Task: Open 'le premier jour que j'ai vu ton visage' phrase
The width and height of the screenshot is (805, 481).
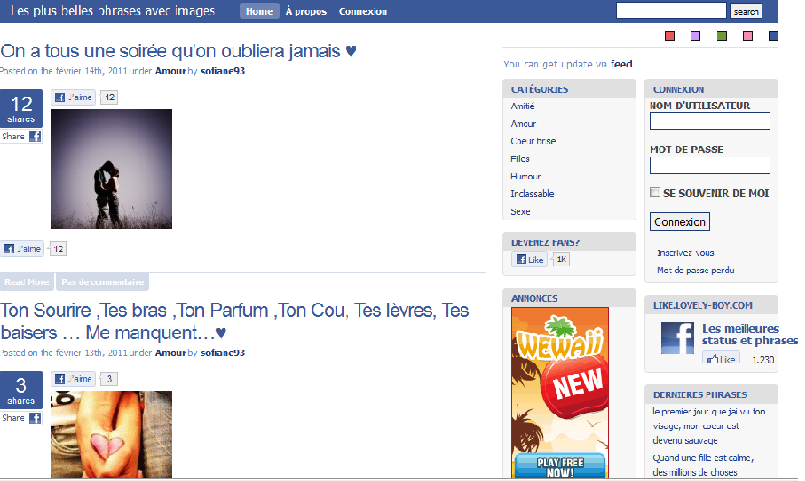Action: [709, 426]
